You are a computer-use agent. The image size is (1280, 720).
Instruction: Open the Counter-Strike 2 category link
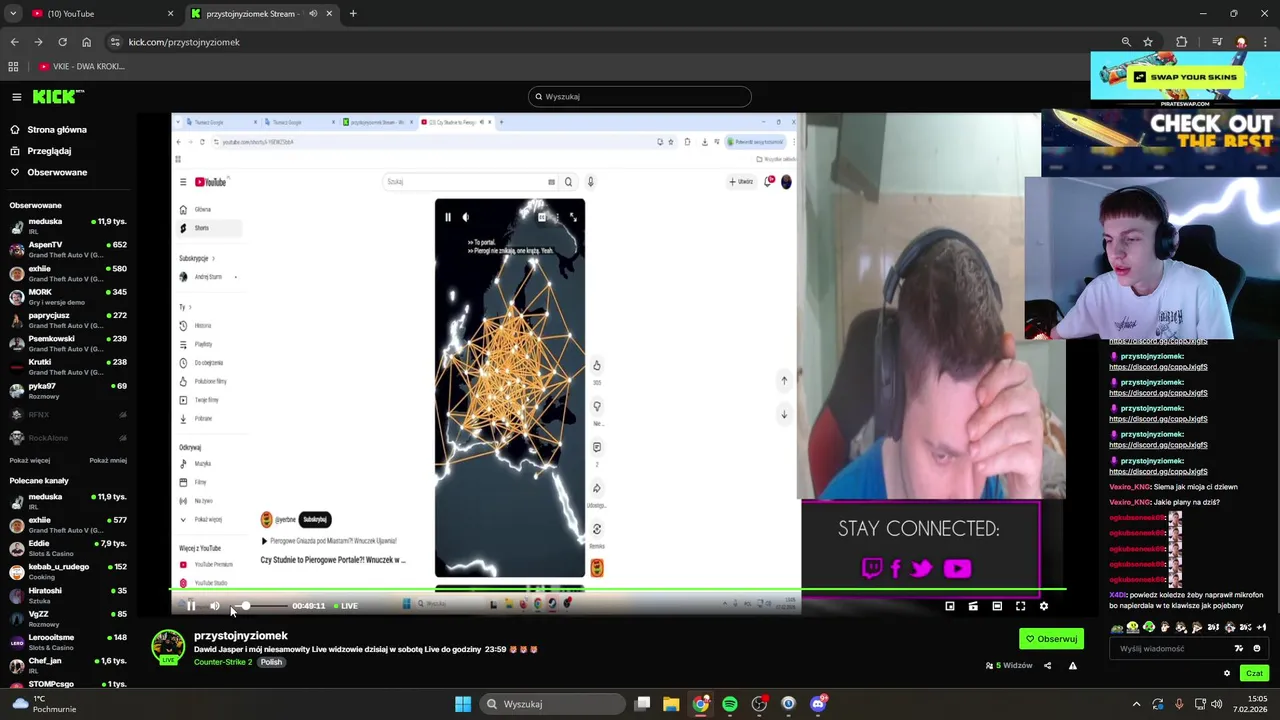[x=223, y=662]
